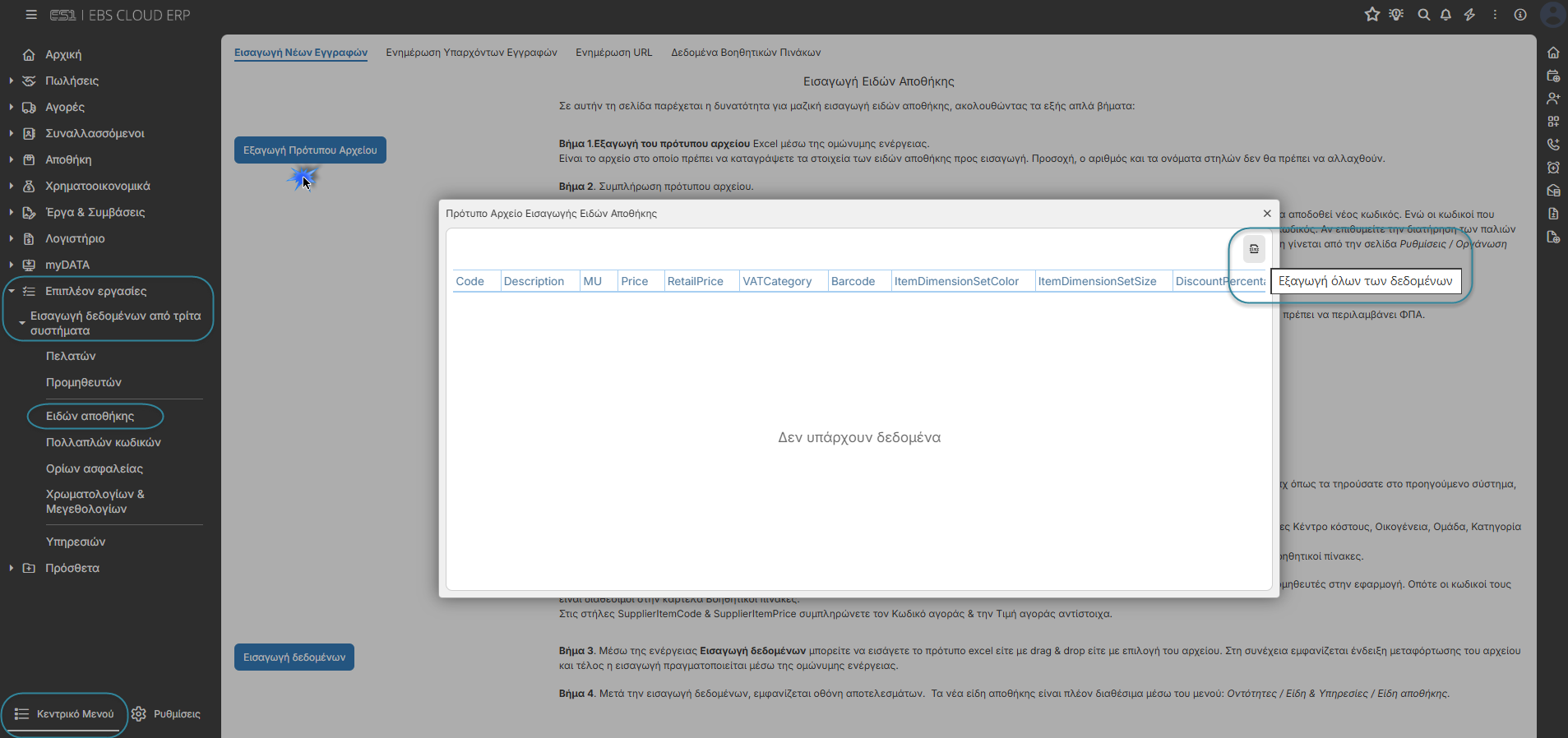Click the favorites star icon
Viewport: 1568px width, 738px height.
[1372, 15]
